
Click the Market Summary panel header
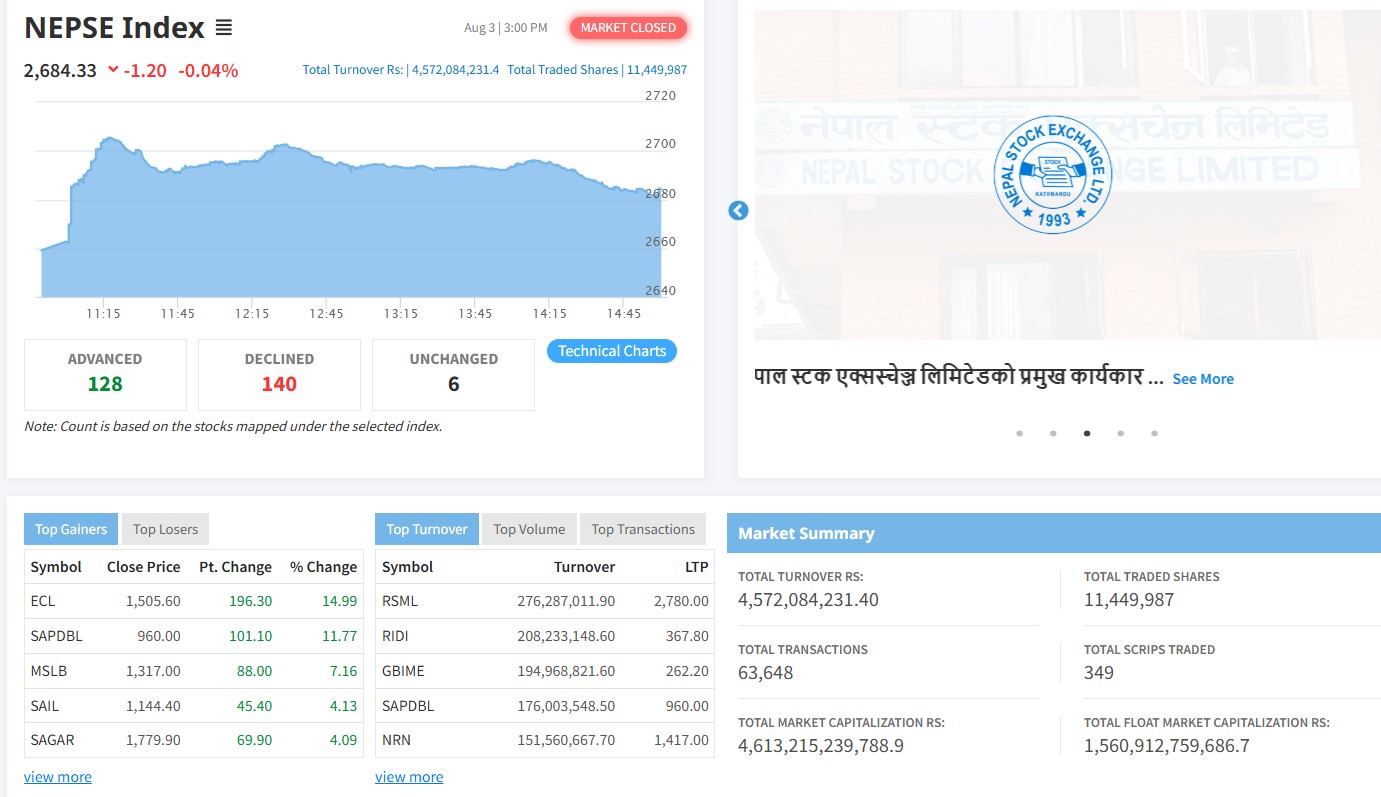pos(1054,533)
